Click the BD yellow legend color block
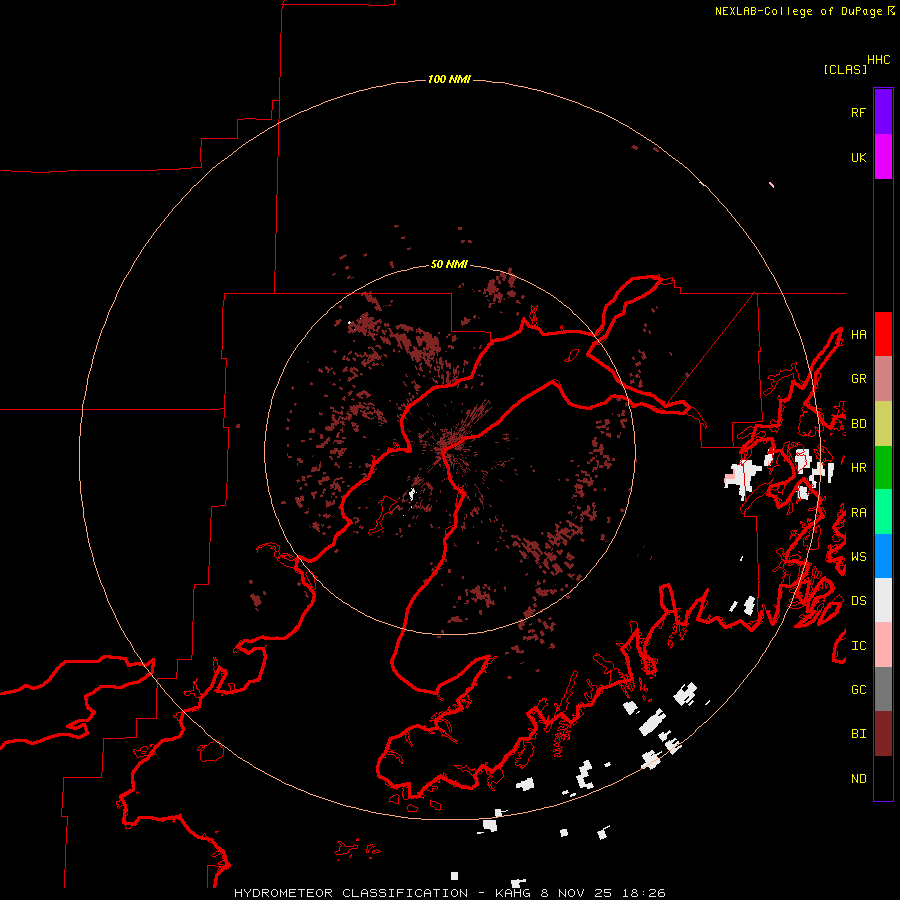 point(883,423)
